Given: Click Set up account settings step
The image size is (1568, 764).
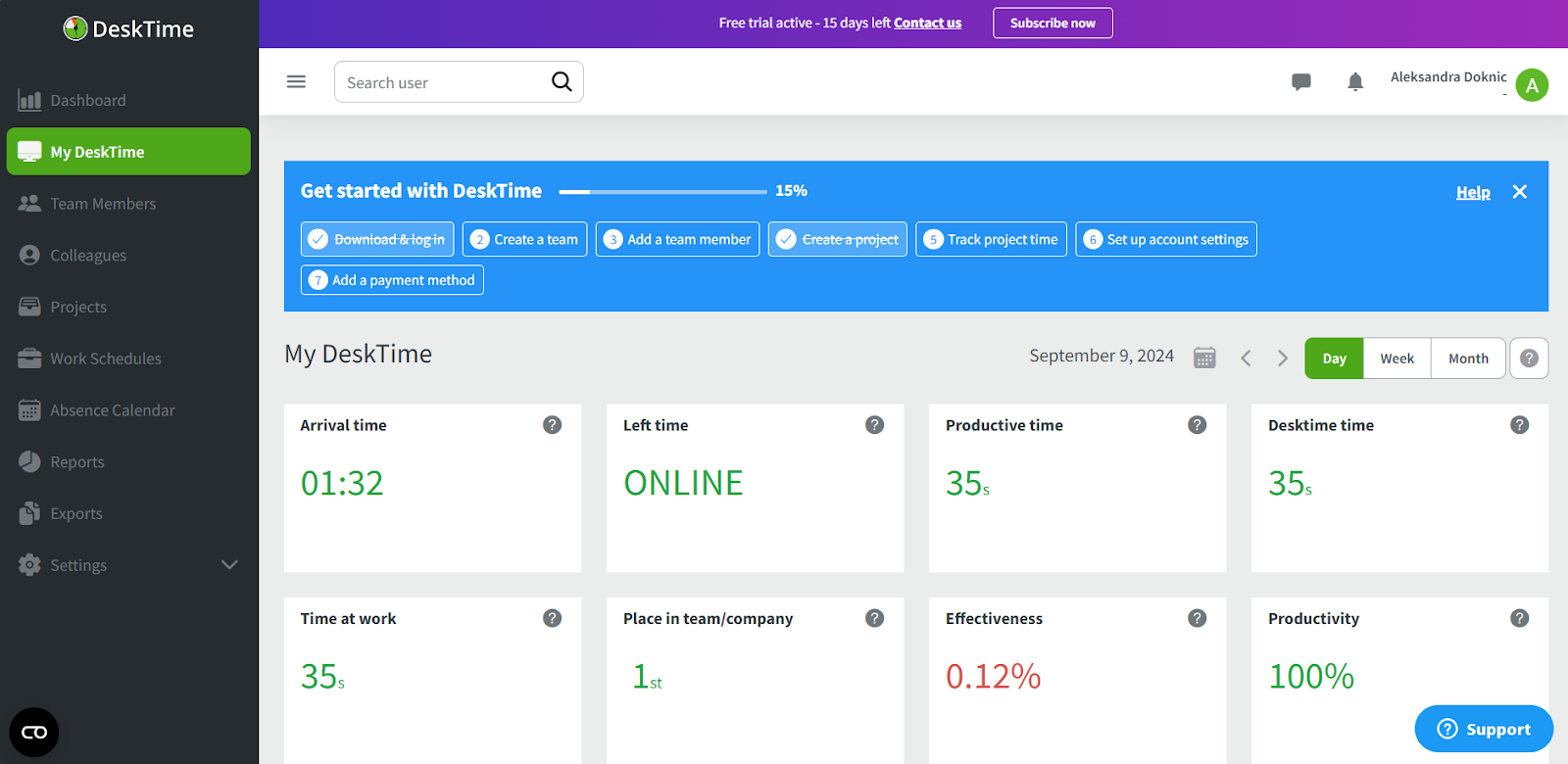Looking at the screenshot, I should point(1166,239).
